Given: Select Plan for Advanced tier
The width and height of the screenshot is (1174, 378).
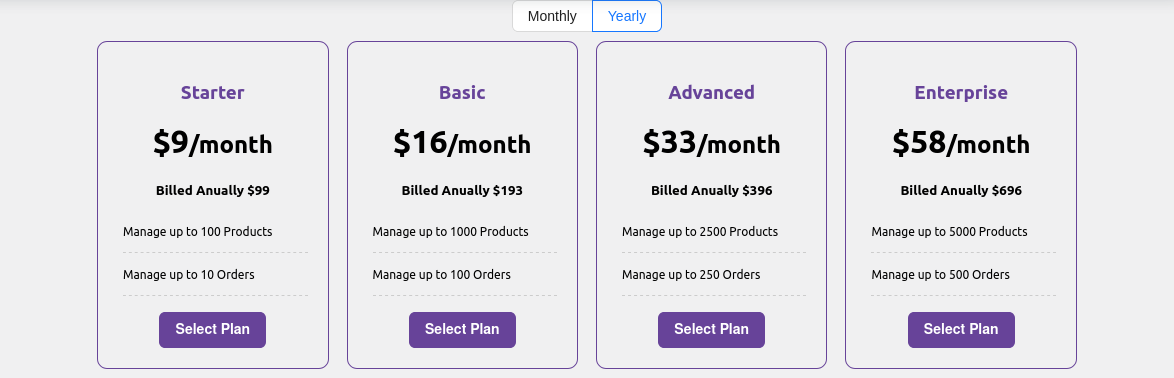Looking at the screenshot, I should click(711, 330).
